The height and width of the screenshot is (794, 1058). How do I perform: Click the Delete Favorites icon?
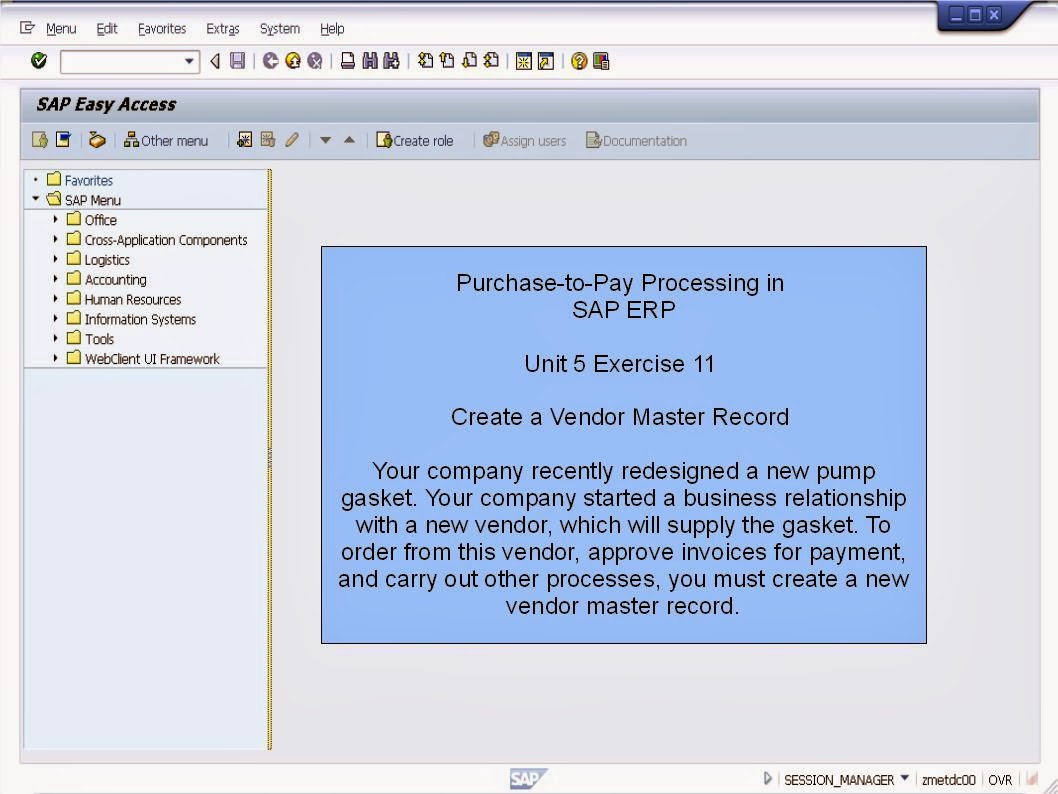pyautogui.click(x=268, y=140)
